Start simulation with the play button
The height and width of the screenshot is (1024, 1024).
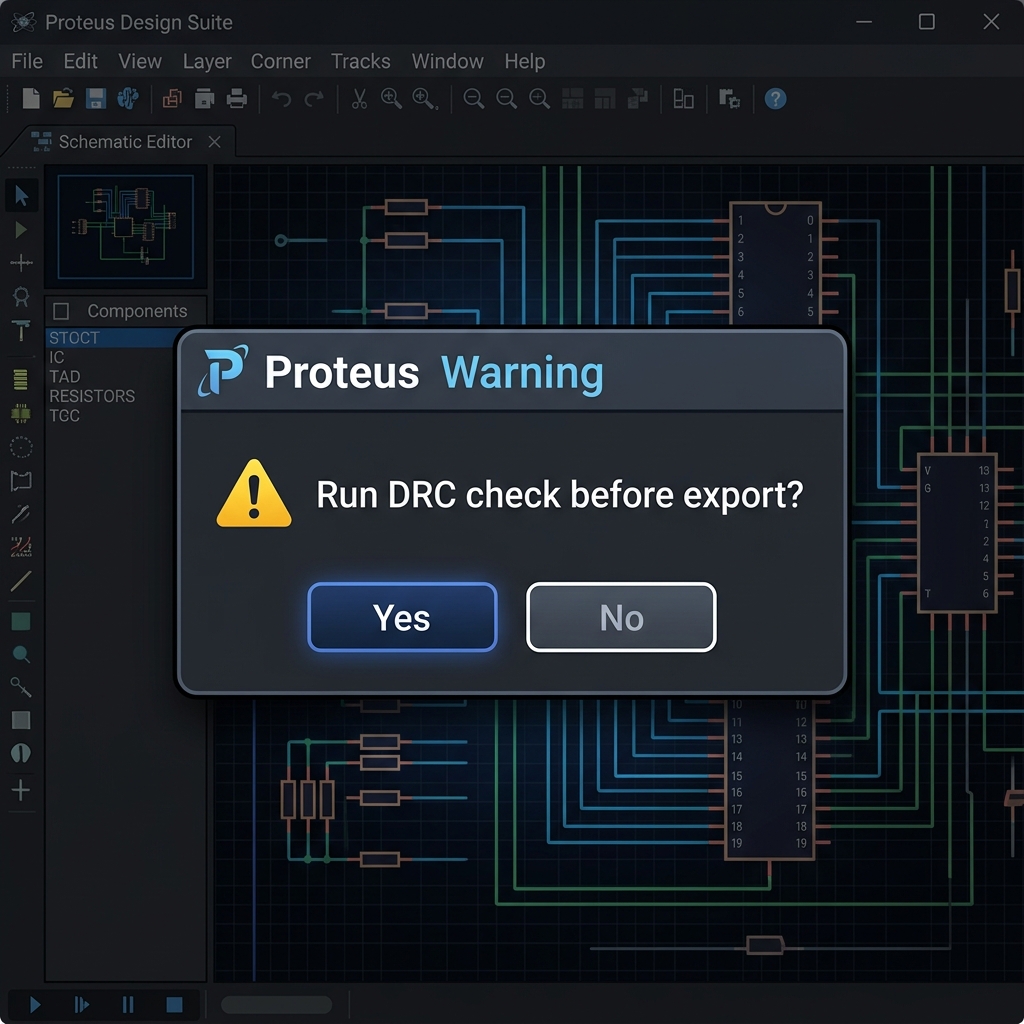click(35, 1004)
